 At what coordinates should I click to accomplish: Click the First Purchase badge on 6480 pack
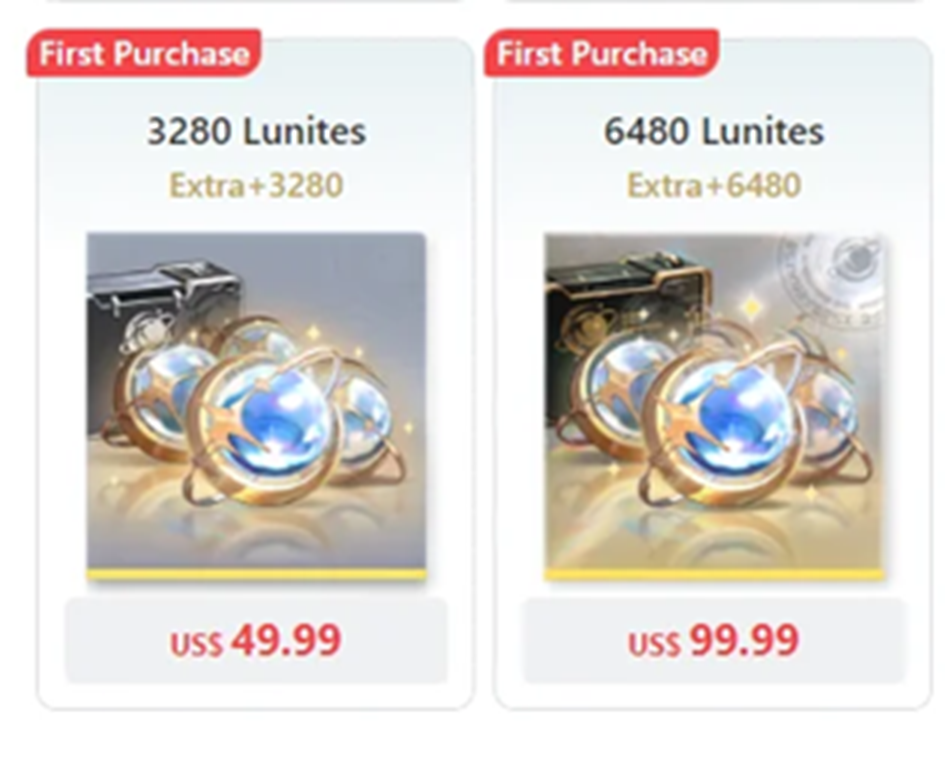(x=601, y=53)
